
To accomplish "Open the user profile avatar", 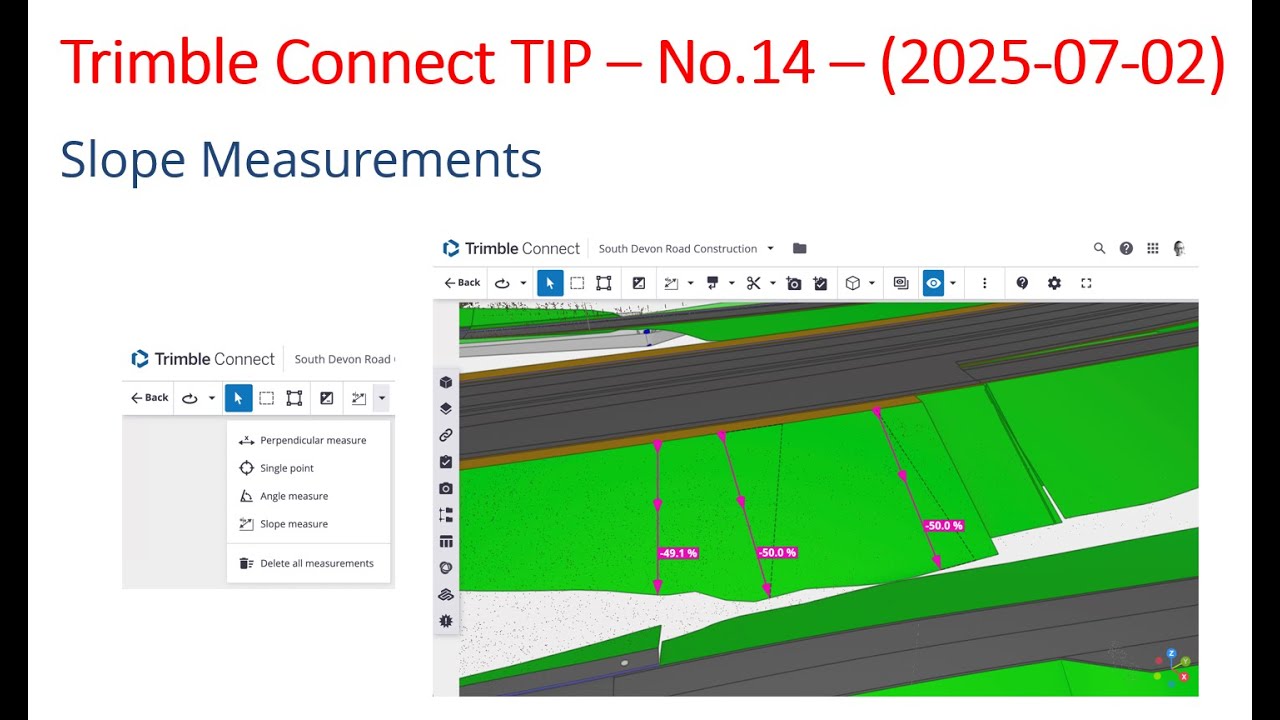I will click(1180, 248).
